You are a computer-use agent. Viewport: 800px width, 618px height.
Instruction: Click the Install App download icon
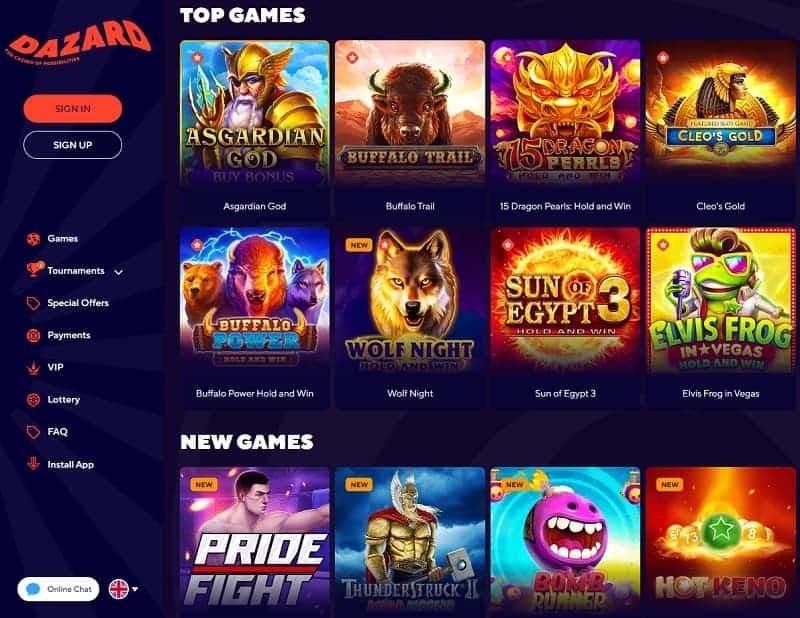pyautogui.click(x=34, y=464)
